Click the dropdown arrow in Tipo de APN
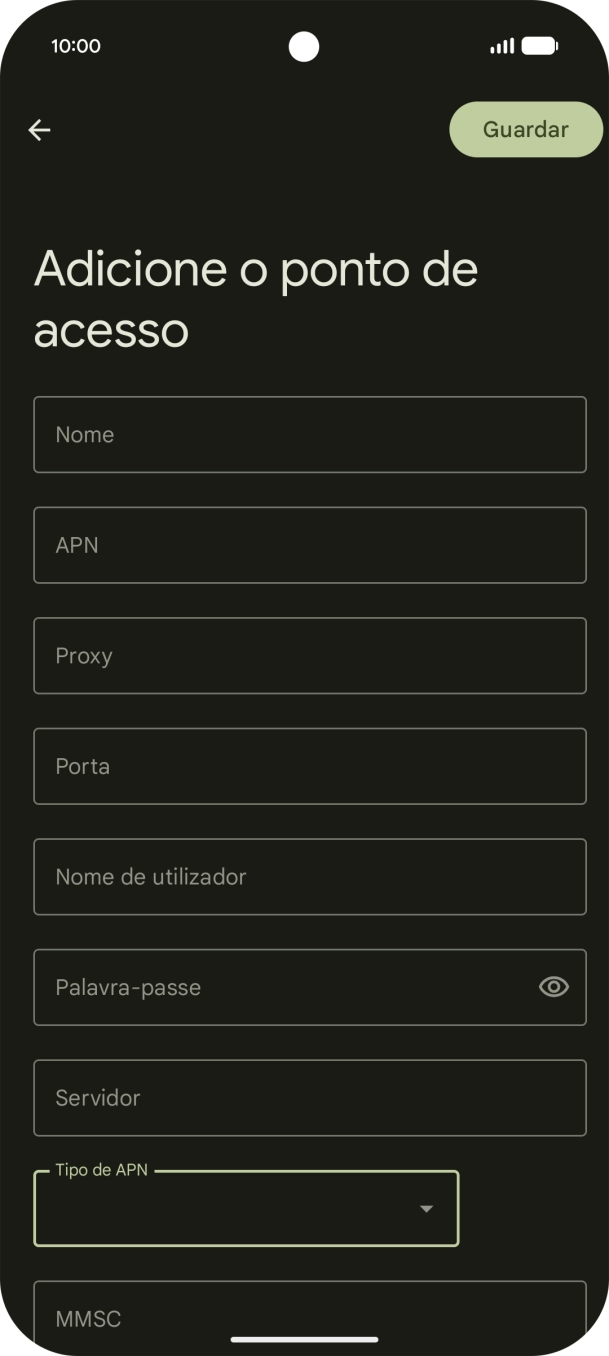The width and height of the screenshot is (609, 1356). [427, 1209]
